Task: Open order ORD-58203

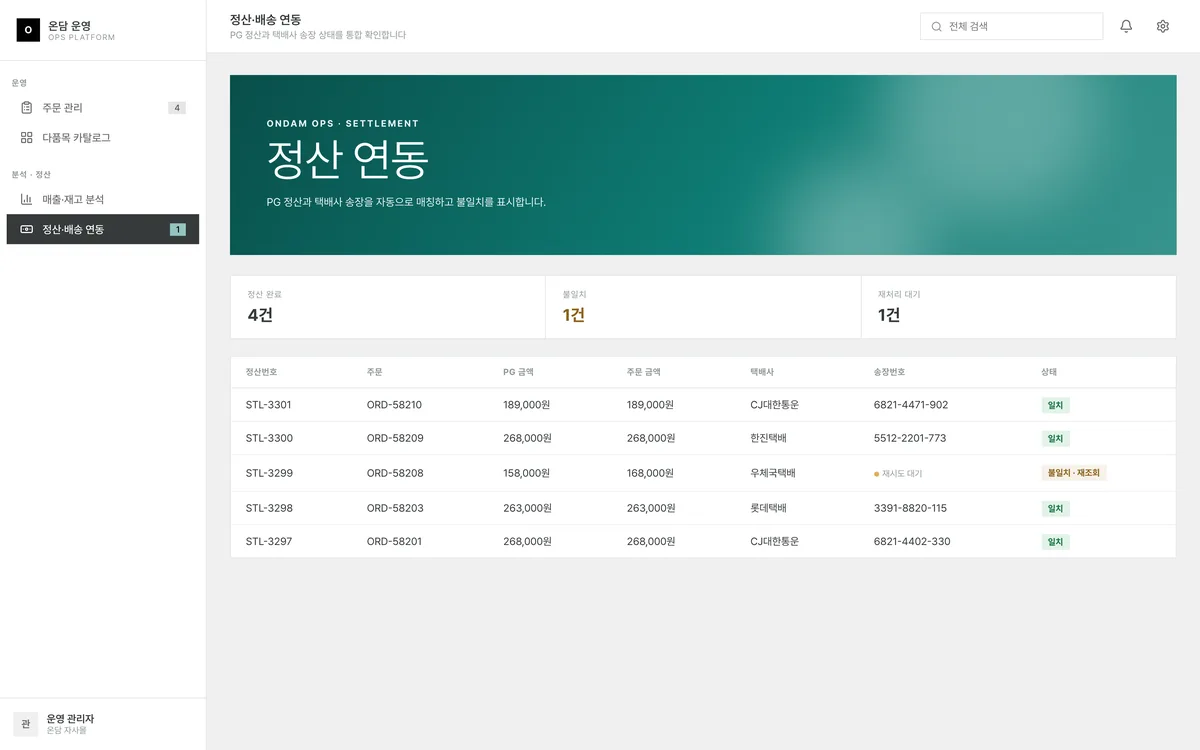Action: (x=395, y=508)
